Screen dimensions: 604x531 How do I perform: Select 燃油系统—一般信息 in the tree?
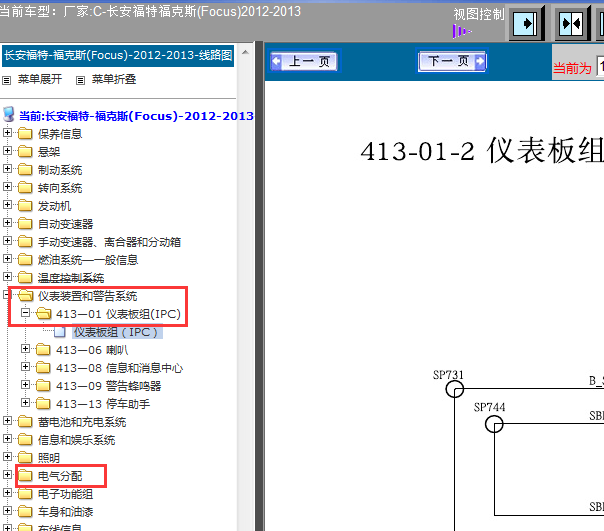[87, 260]
